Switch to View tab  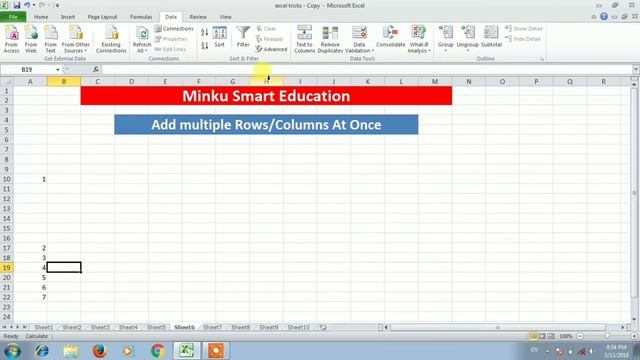(225, 17)
